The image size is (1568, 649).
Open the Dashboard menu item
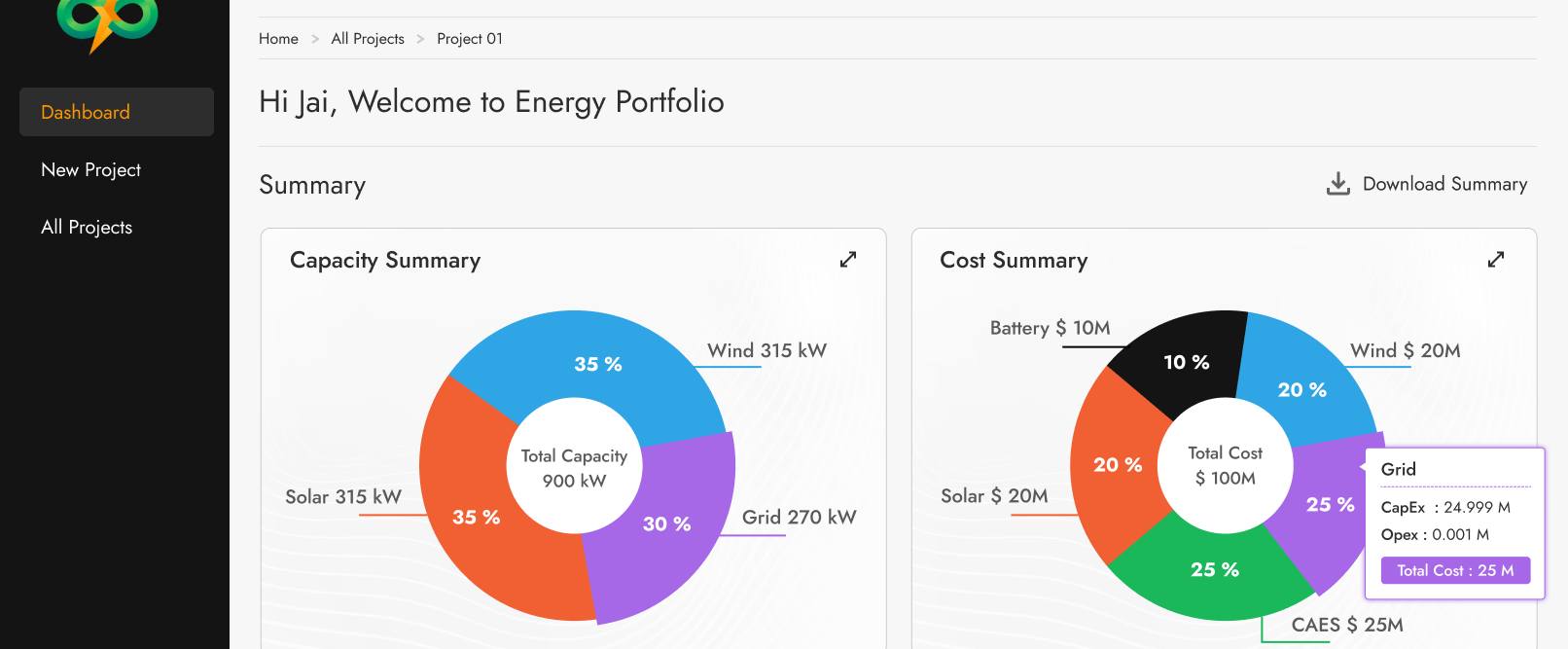point(117,112)
